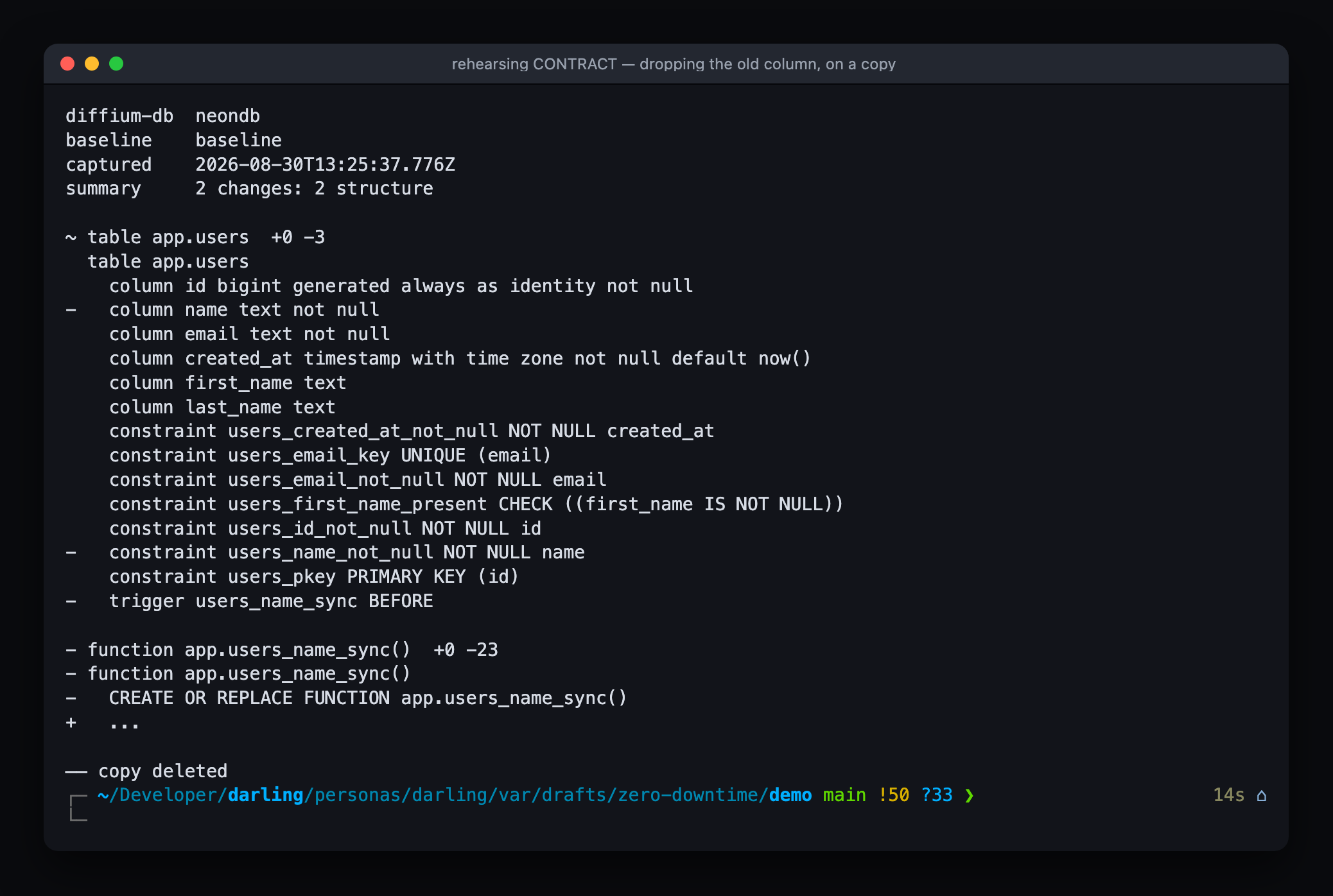Click 'constraint users_pkey PRIMARY KEY (id)' line
This screenshot has height=896, width=1333.
(314, 577)
